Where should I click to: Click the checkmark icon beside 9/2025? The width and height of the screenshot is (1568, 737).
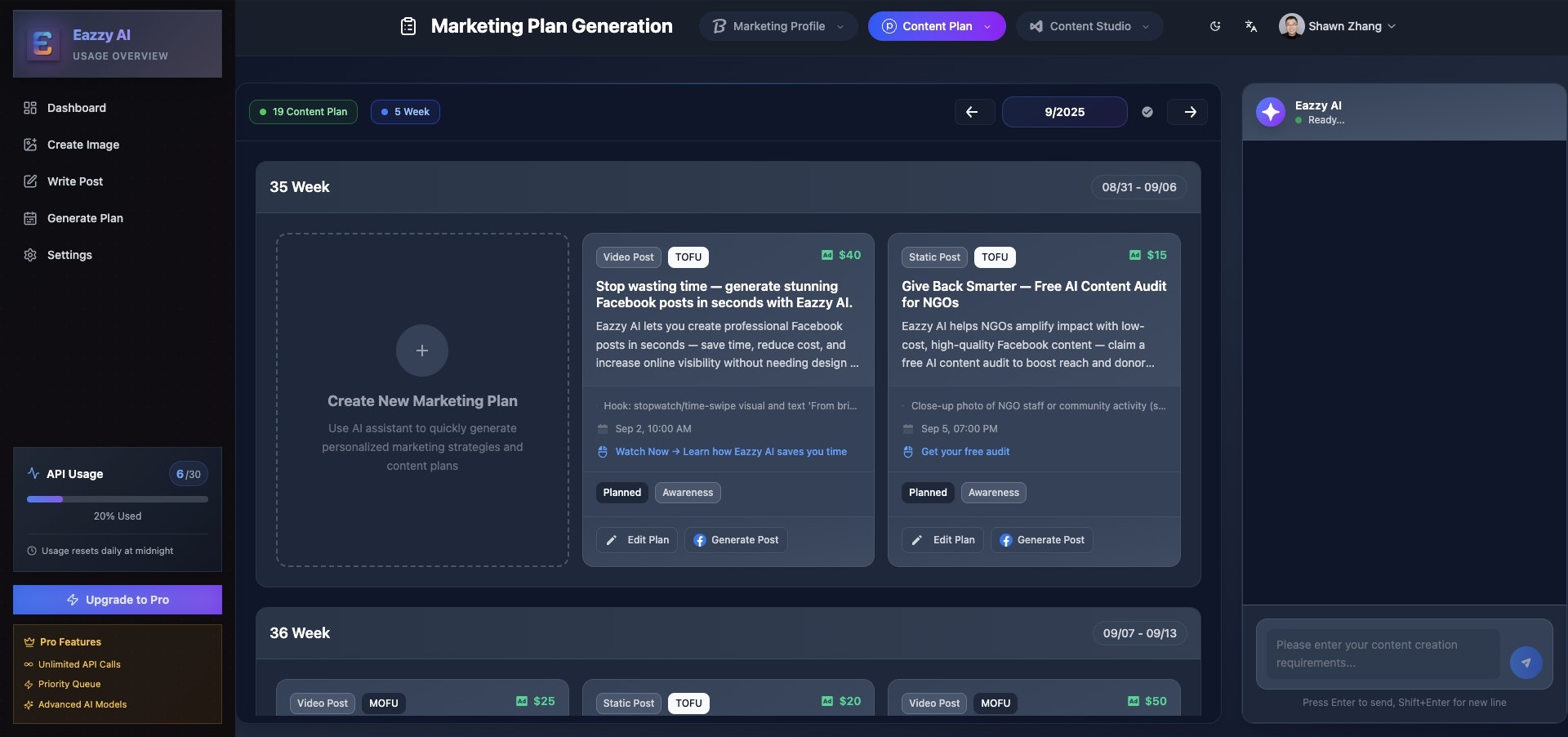[1147, 112]
